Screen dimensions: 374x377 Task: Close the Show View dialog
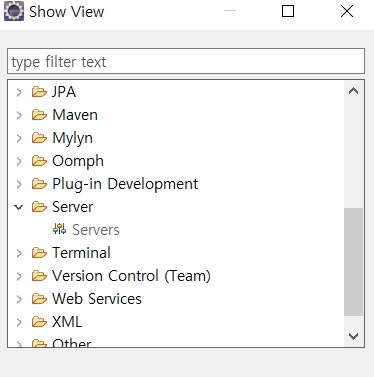pyautogui.click(x=347, y=11)
